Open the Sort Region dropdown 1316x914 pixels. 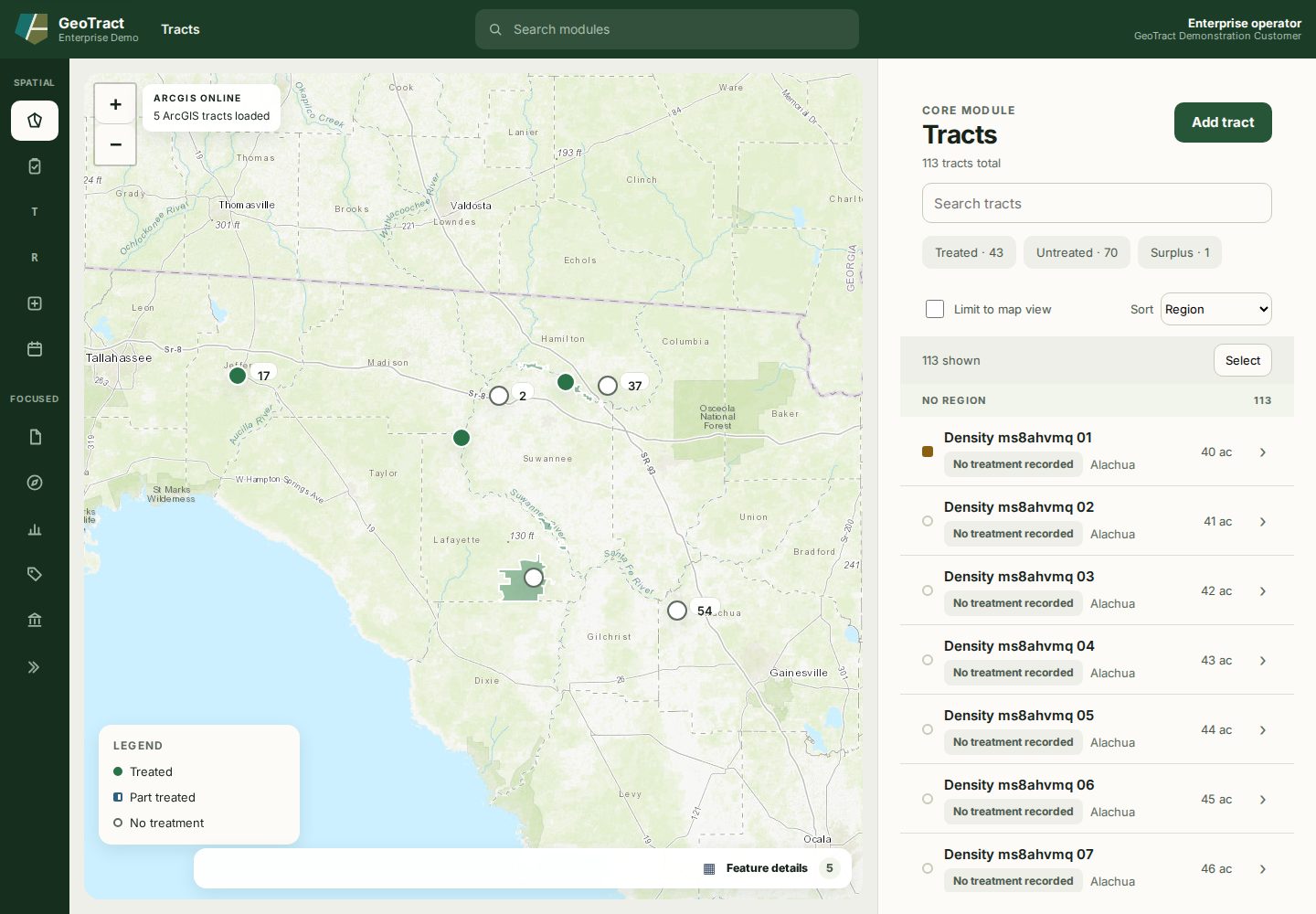[x=1216, y=309]
